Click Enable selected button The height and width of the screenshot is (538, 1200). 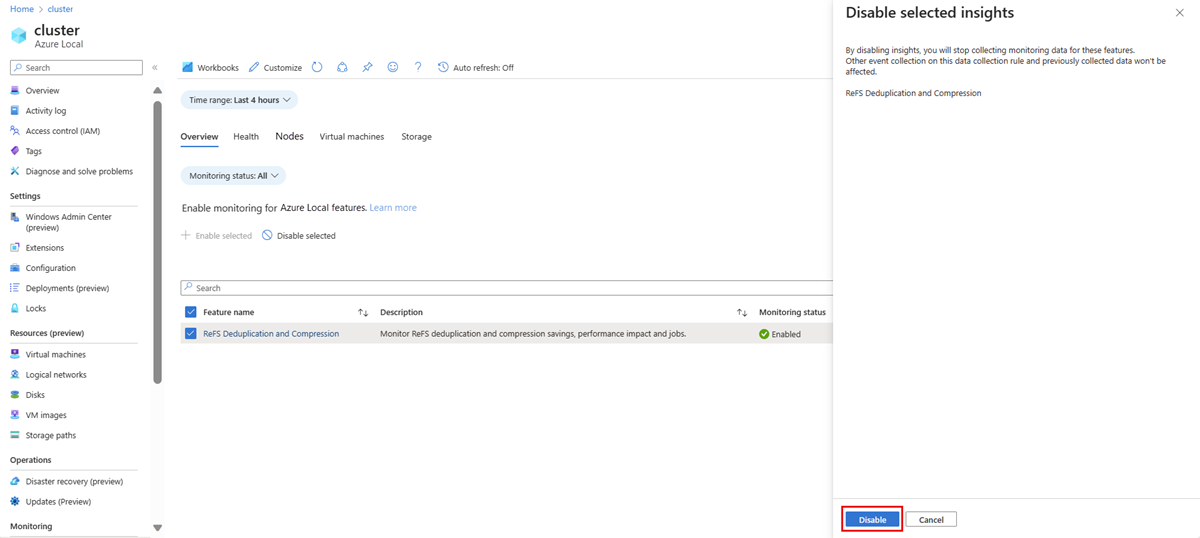click(217, 236)
